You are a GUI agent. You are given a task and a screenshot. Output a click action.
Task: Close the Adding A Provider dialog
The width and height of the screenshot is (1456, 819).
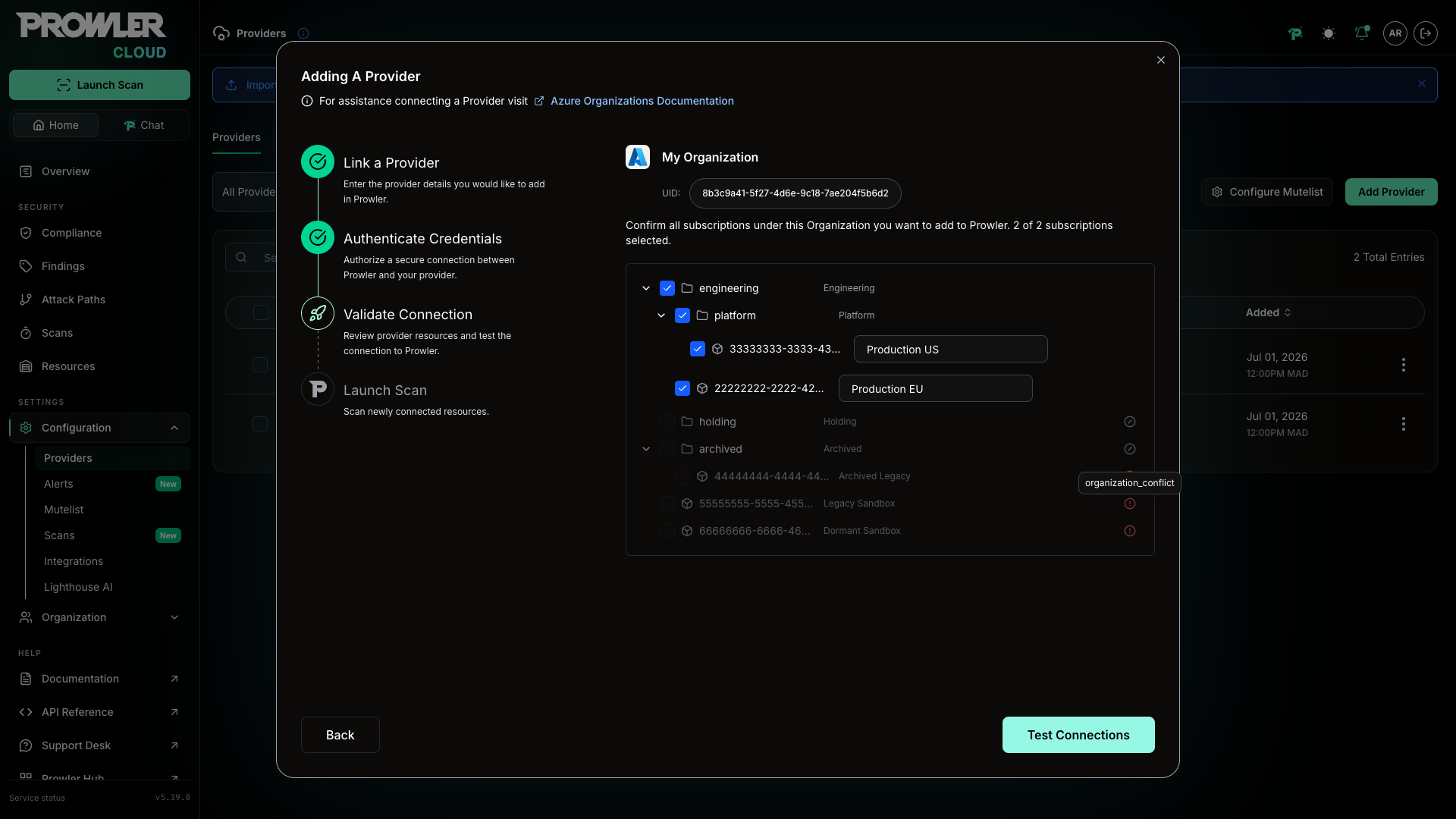coord(1161,60)
